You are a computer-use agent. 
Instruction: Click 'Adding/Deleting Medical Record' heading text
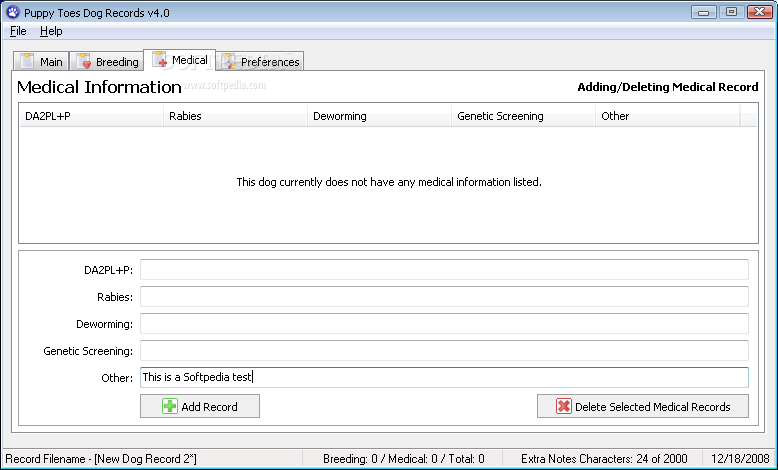(x=667, y=87)
